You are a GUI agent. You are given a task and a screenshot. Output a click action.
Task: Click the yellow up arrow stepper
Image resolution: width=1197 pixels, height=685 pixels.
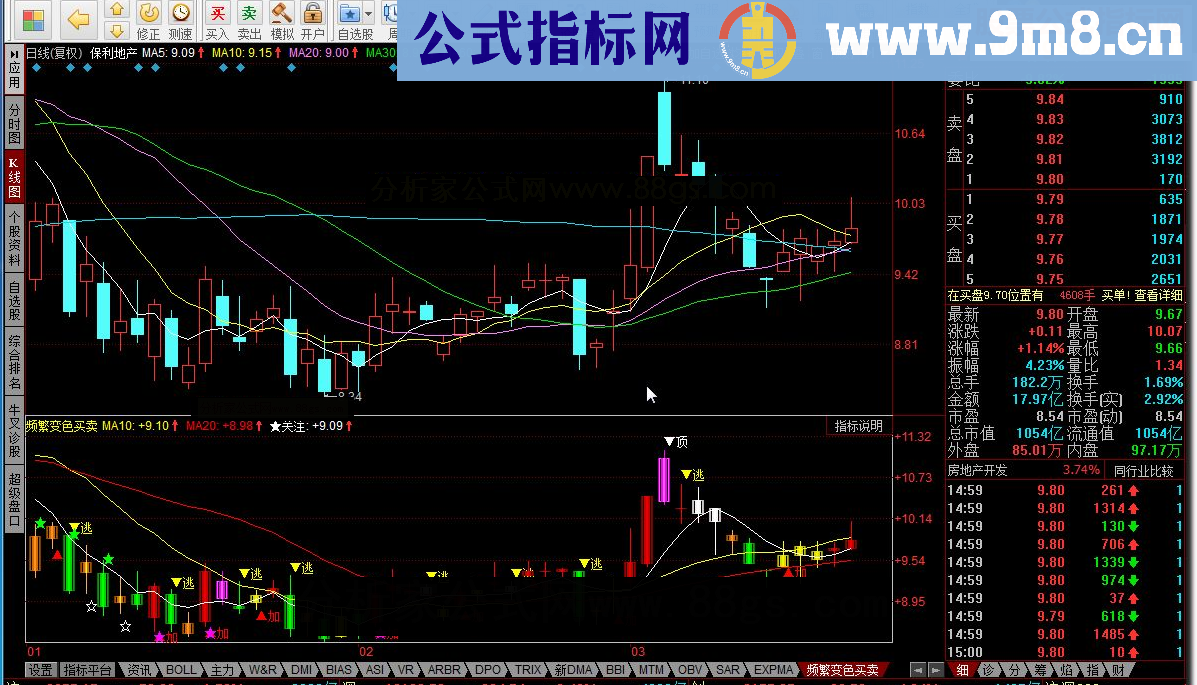[117, 9]
